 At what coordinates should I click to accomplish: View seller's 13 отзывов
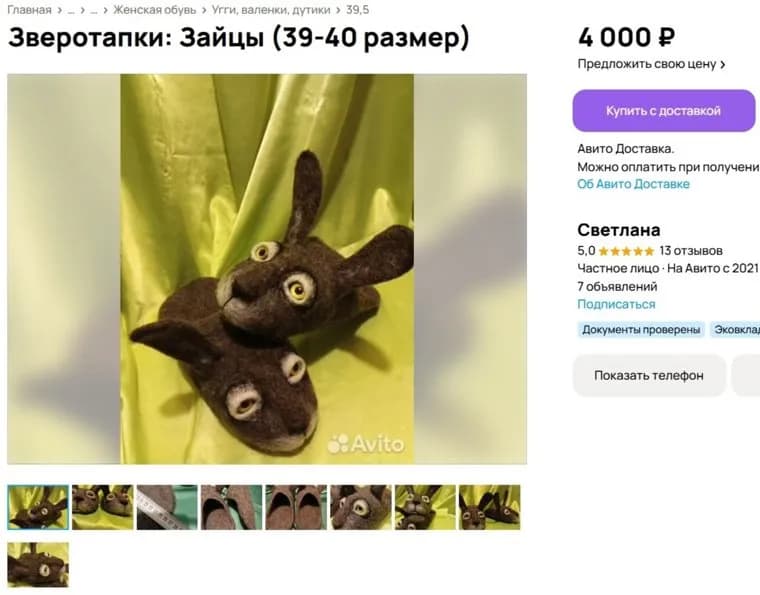click(x=691, y=251)
